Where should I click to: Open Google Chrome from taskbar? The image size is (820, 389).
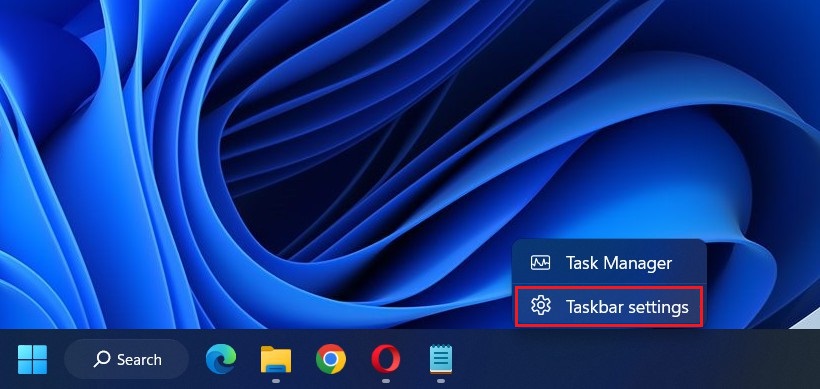tap(331, 360)
